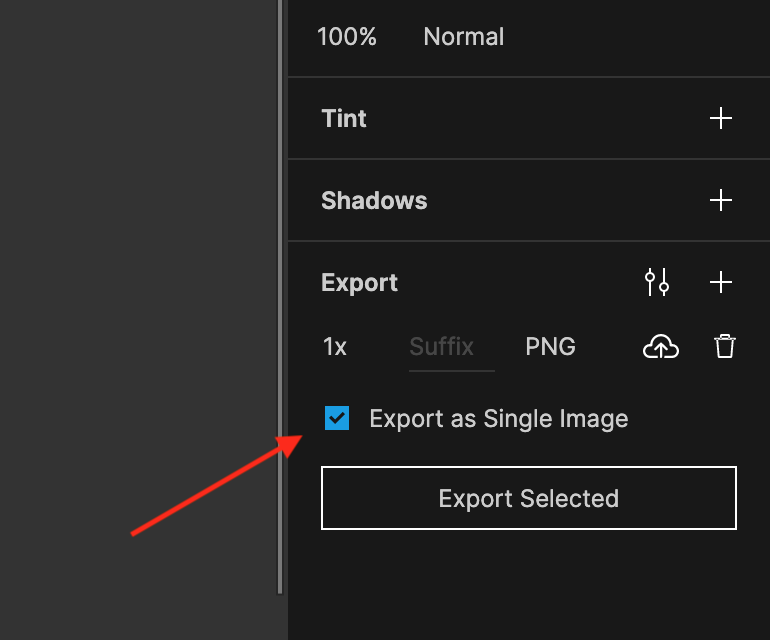Uncheck the Export as Single Image checkbox

337,418
